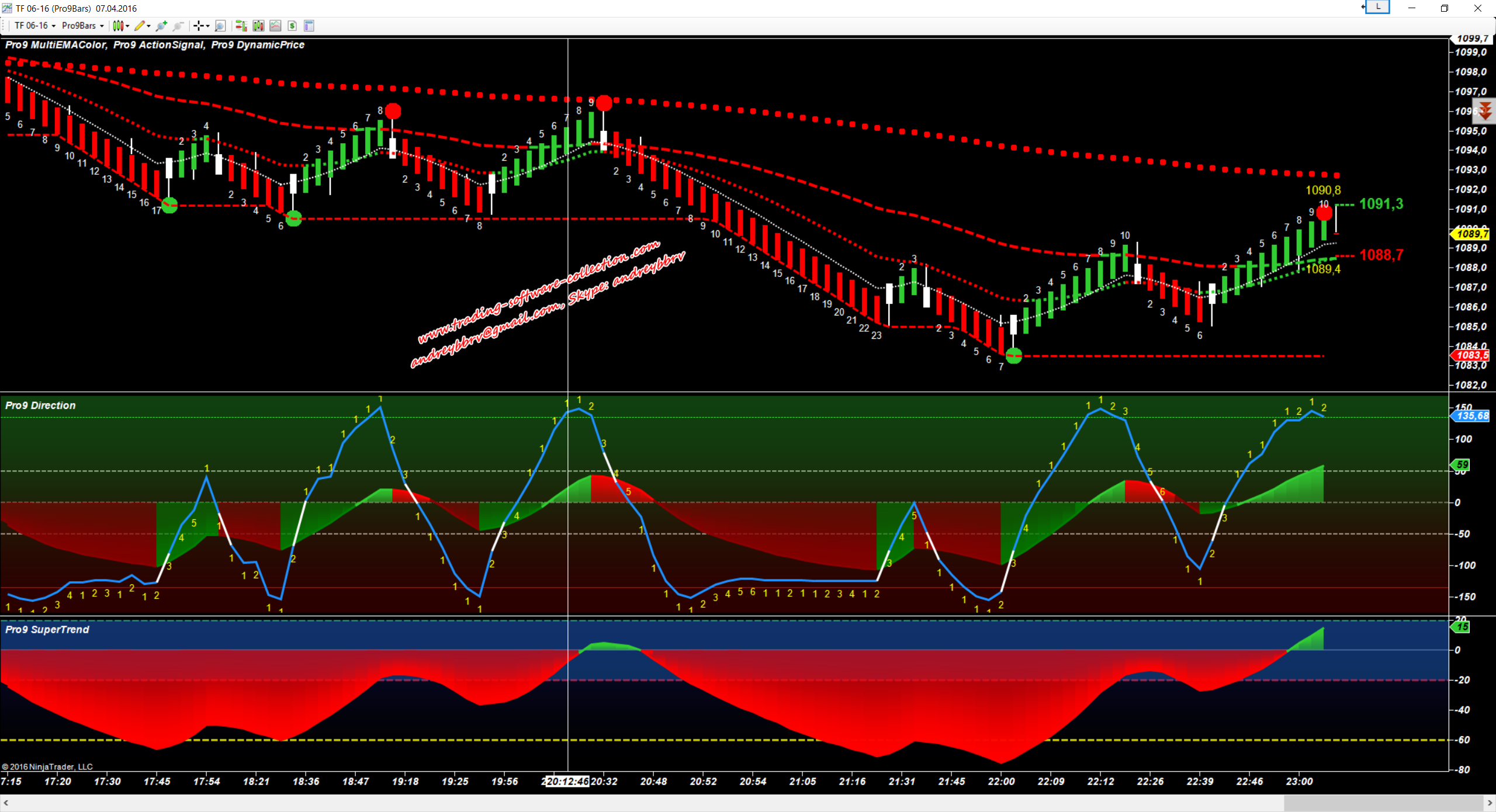Click the yellow 1089,7 price marker

(1471, 234)
